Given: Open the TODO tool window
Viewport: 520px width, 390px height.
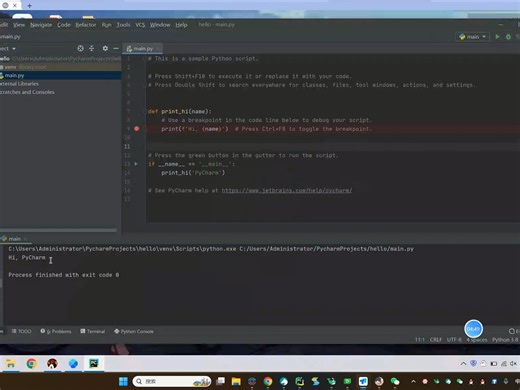Looking at the screenshot, I should click(21, 331).
